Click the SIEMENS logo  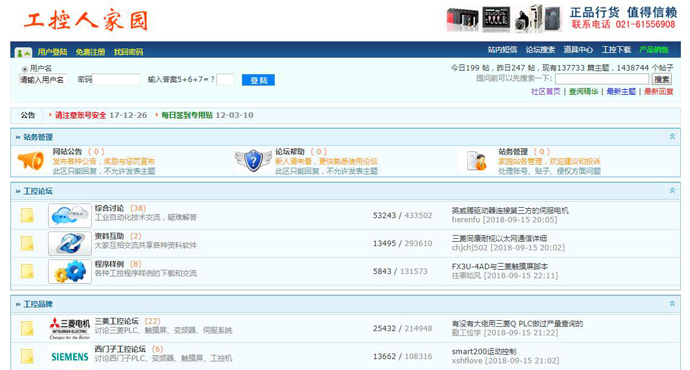click(x=70, y=357)
